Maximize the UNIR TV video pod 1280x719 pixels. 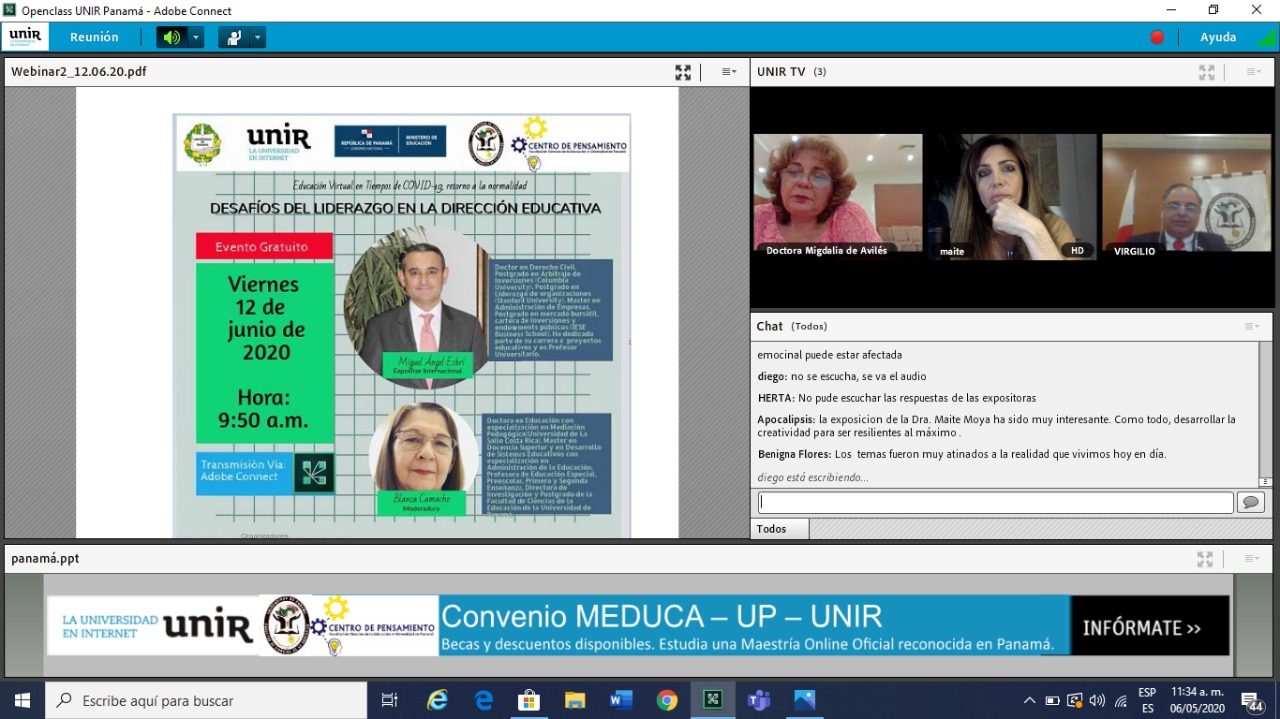1207,72
